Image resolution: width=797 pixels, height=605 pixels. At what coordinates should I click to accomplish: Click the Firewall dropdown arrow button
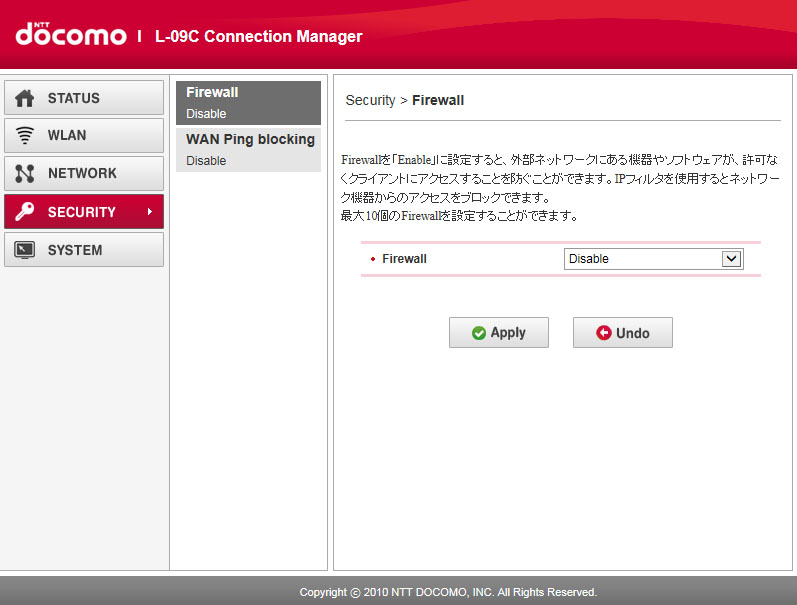click(732, 259)
